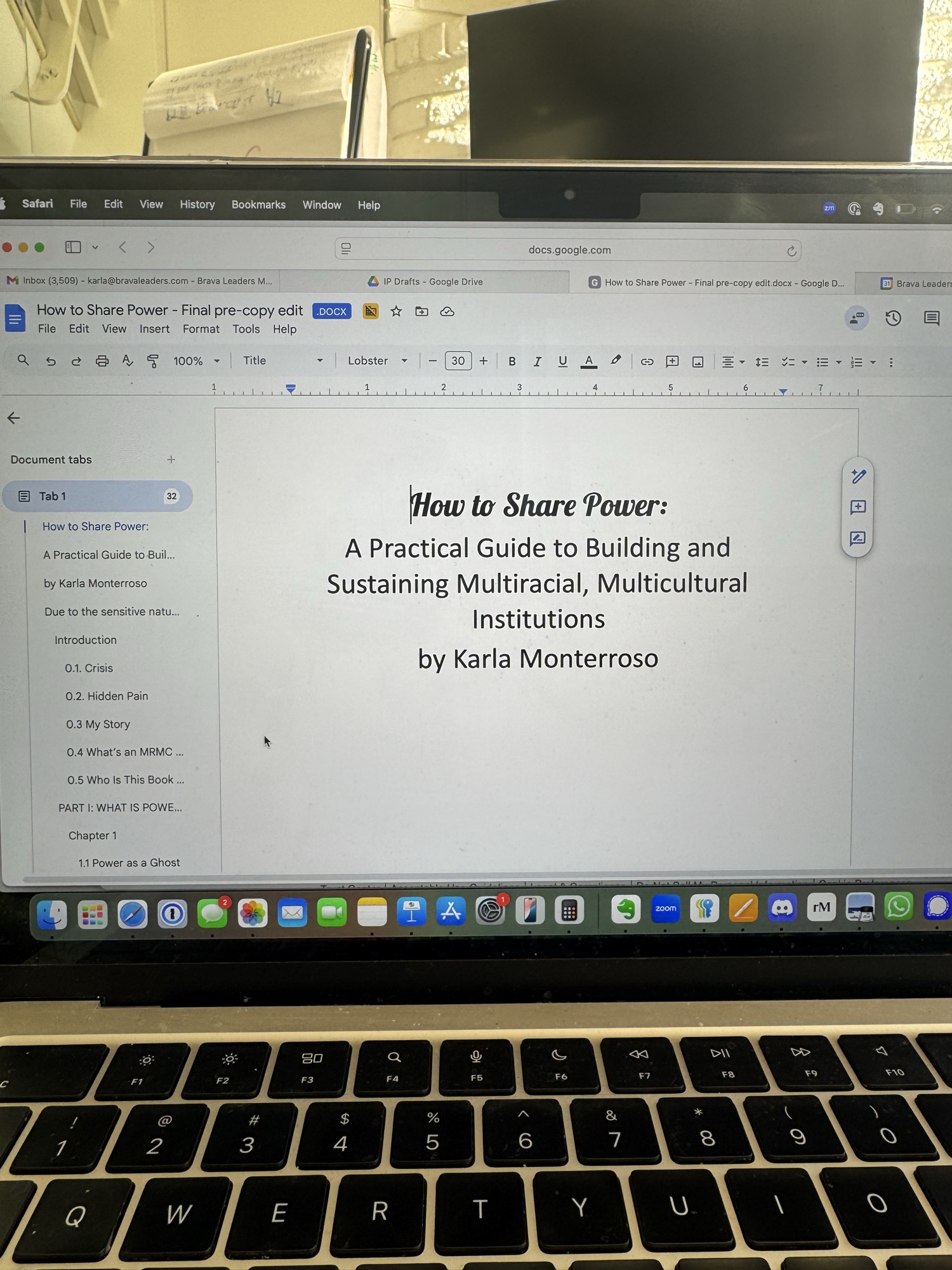The width and height of the screenshot is (952, 1270).
Task: Open the comments panel icon
Action: pyautogui.click(x=931, y=318)
